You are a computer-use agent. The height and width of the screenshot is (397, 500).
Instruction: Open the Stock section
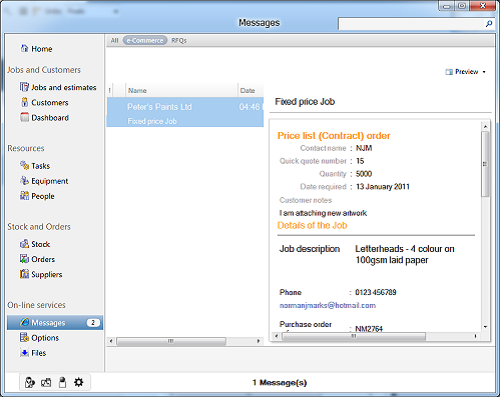[x=35, y=244]
